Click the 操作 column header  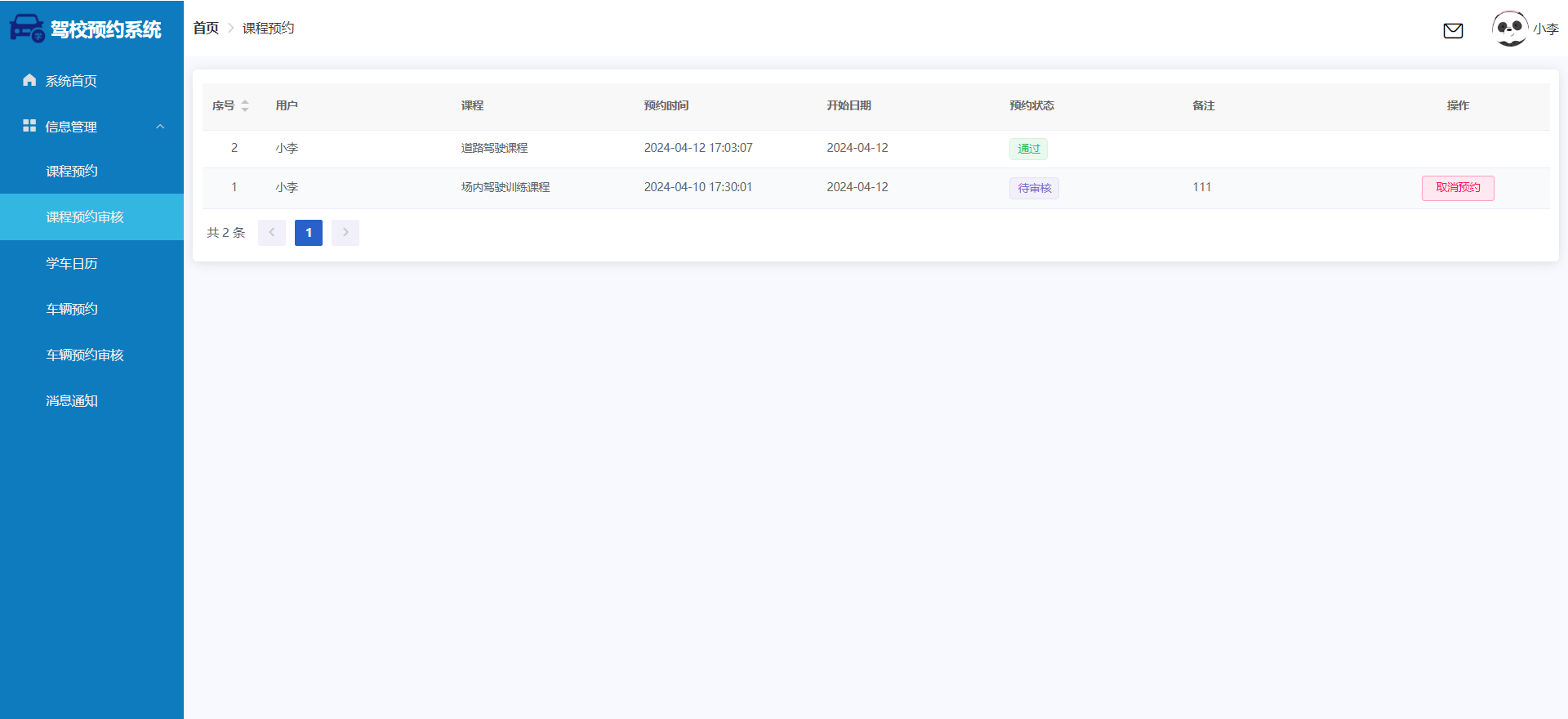coord(1458,105)
